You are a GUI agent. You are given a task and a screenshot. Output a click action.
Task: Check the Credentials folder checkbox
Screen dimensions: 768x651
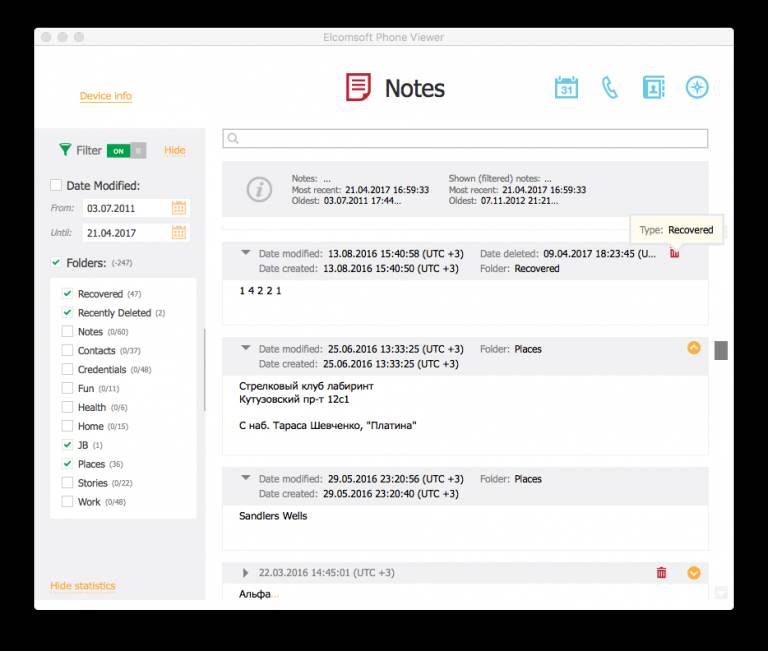coord(67,370)
